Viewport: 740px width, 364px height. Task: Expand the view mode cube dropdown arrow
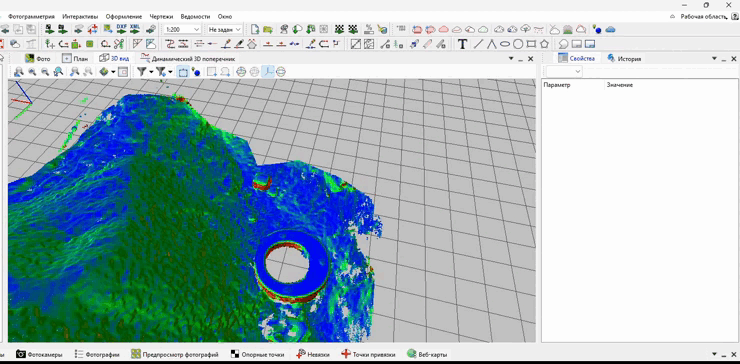point(113,72)
